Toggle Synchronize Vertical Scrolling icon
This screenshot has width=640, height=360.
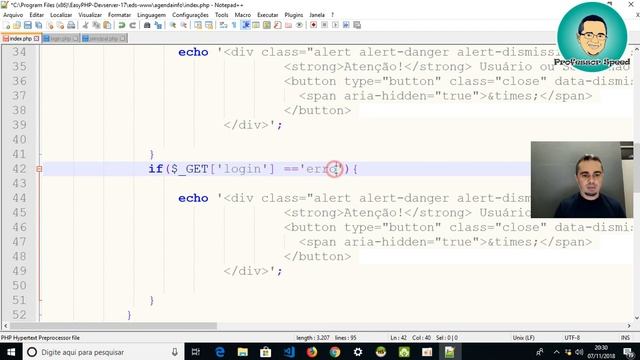click(198, 25)
